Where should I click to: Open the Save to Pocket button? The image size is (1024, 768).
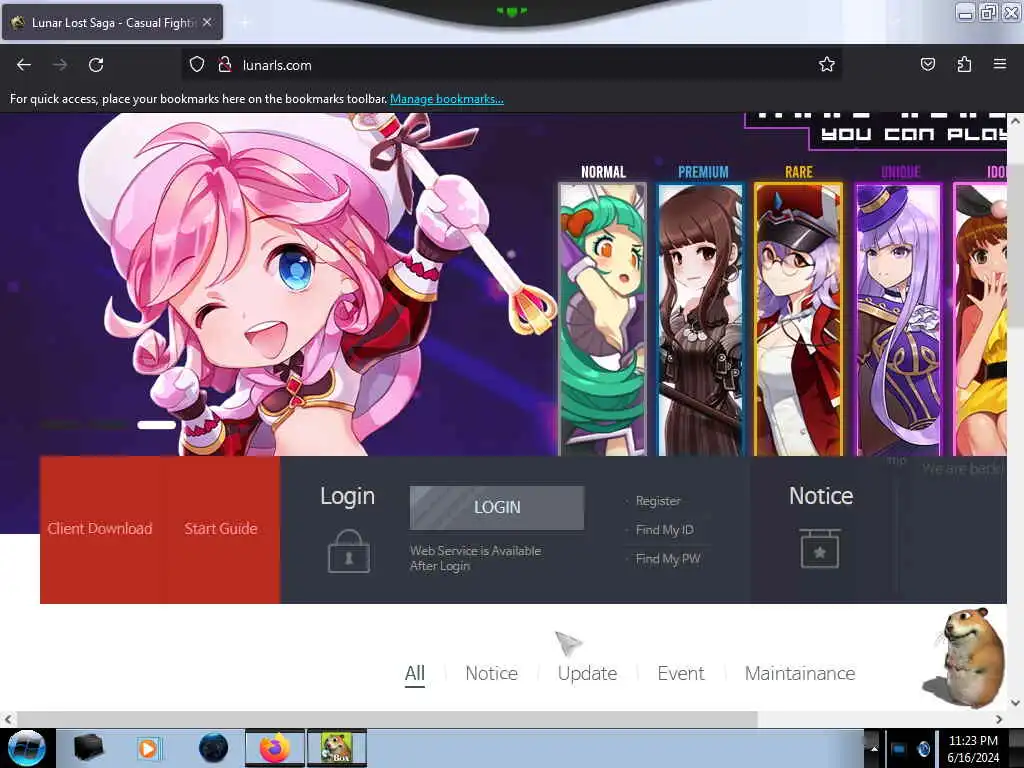coord(927,64)
